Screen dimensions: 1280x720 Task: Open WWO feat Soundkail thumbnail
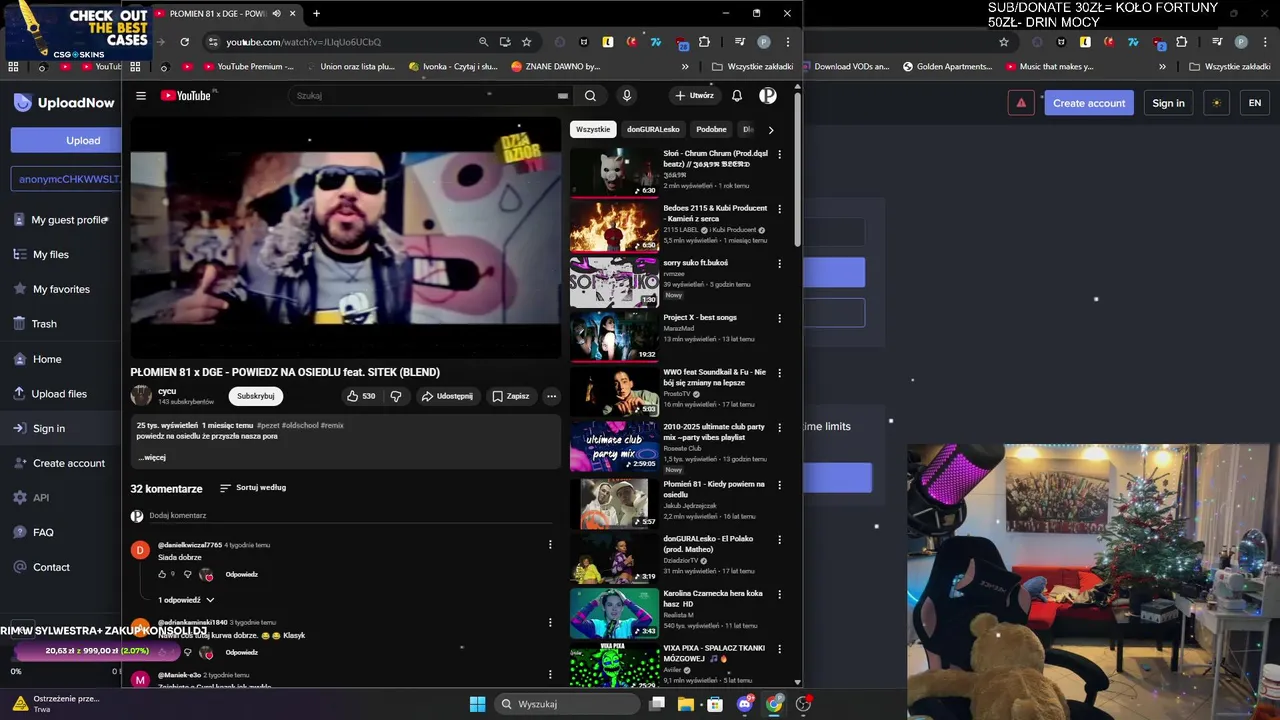[614, 391]
